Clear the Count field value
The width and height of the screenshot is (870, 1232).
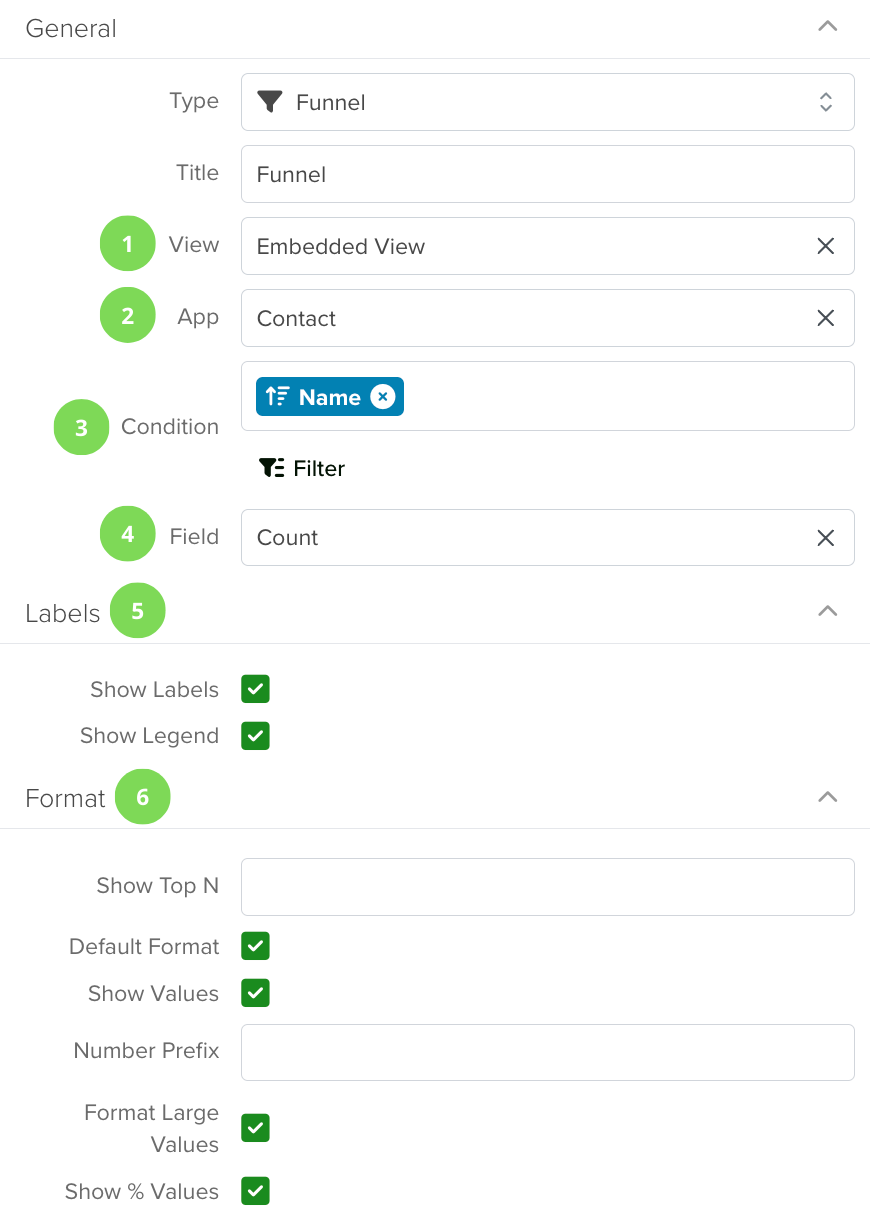pos(825,538)
